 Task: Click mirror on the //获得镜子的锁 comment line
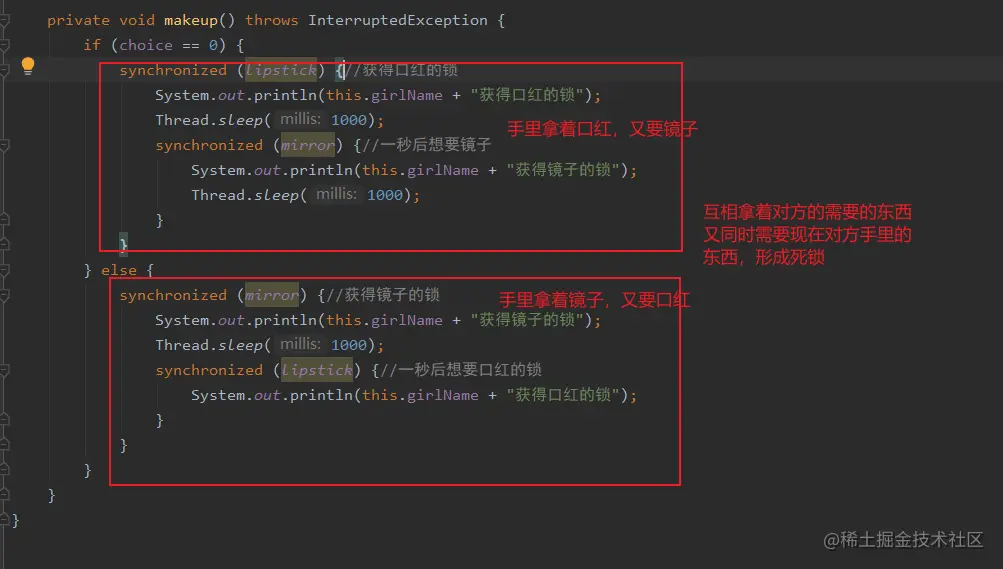pos(272,295)
